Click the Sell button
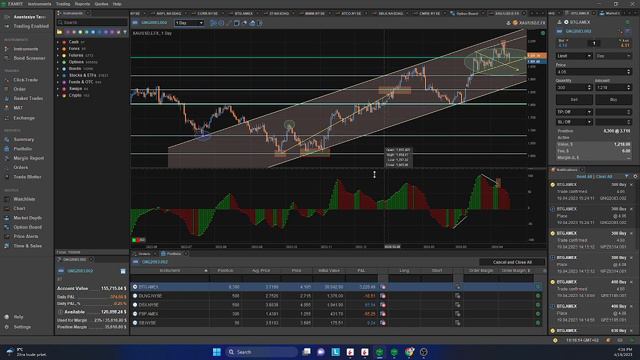The height and width of the screenshot is (360, 640). pos(574,100)
